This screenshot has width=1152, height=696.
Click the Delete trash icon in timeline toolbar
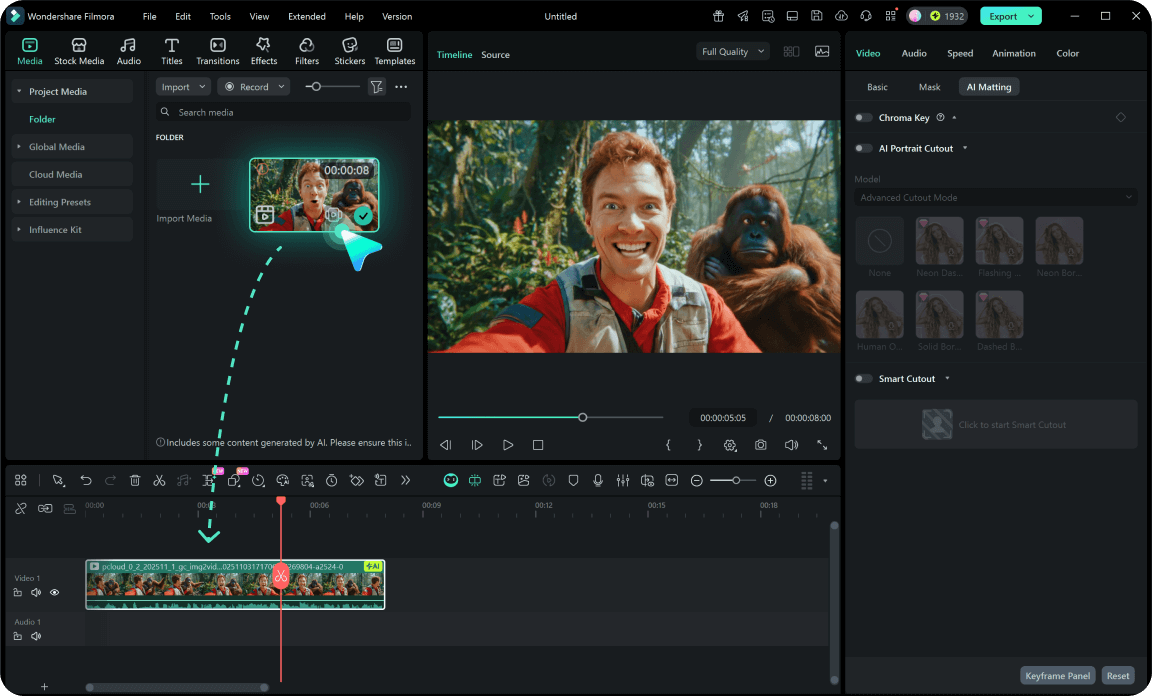(x=135, y=481)
